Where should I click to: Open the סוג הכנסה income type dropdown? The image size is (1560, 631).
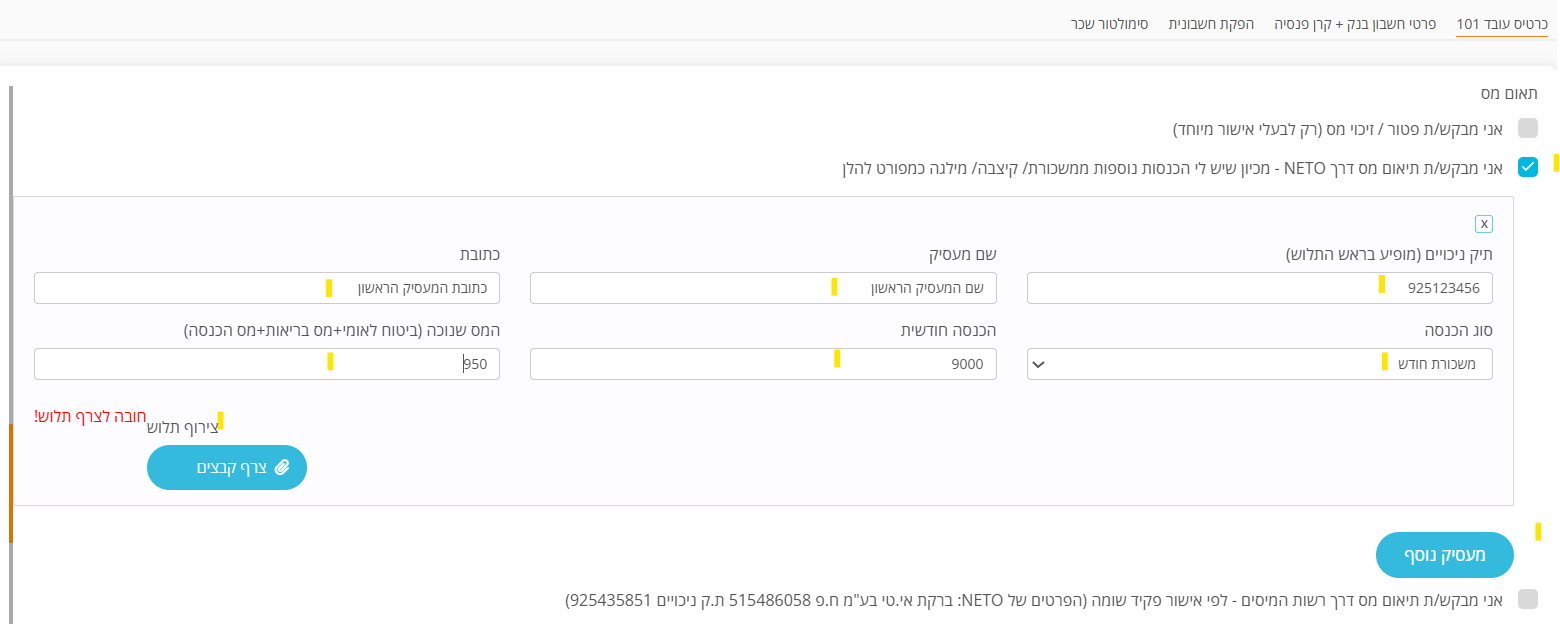(1258, 364)
